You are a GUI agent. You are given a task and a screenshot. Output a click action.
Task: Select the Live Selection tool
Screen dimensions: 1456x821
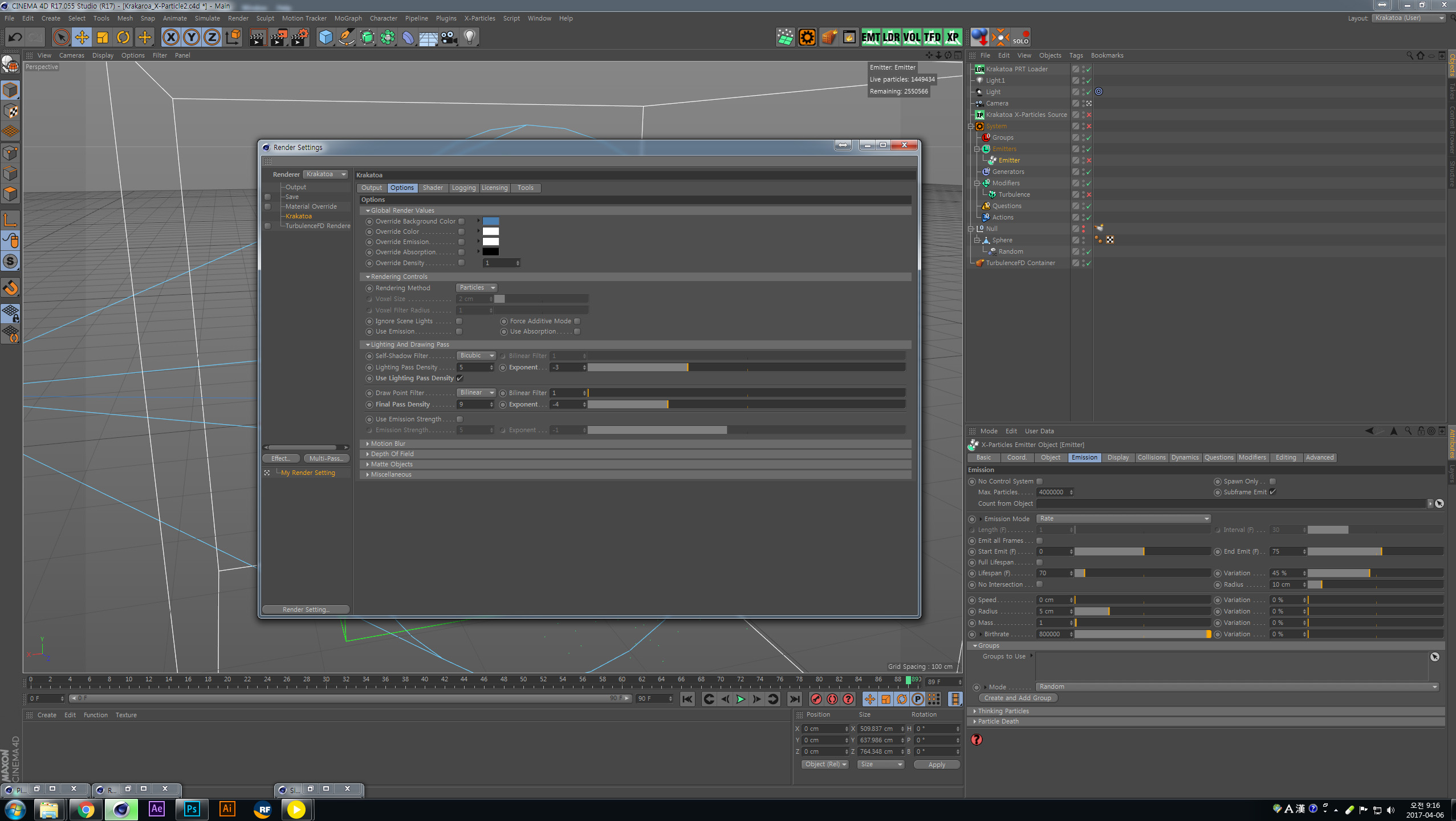(x=61, y=38)
